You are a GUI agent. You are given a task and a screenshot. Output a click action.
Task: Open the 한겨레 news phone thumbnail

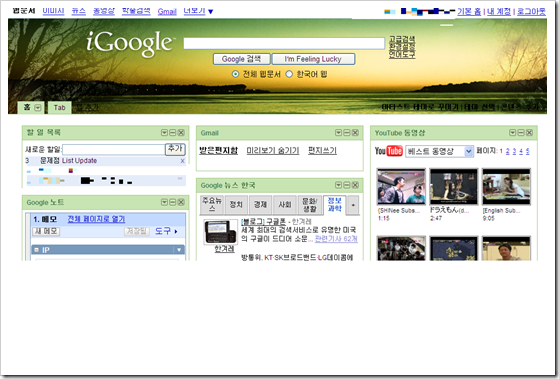click(220, 232)
